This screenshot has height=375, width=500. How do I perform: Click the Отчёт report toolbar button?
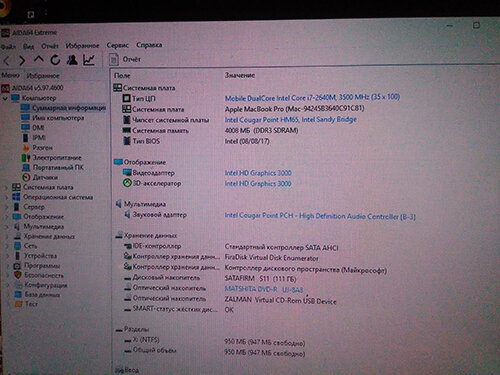(x=125, y=59)
